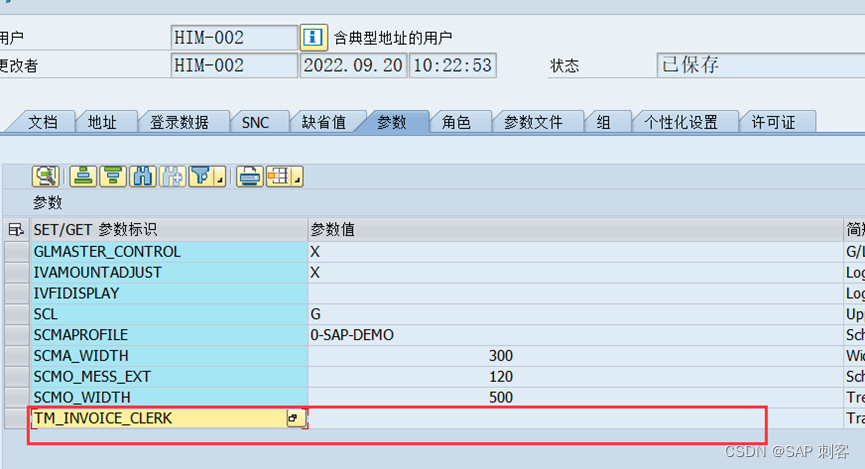The image size is (865, 469).
Task: Select the 参数 tab
Action: click(392, 122)
